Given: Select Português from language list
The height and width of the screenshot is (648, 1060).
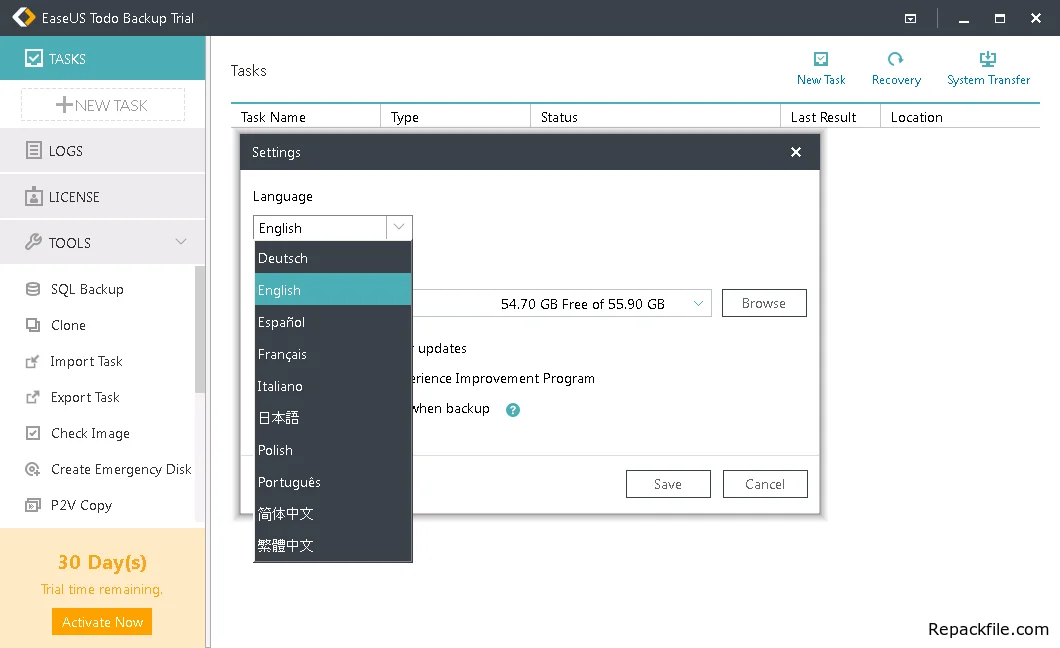Looking at the screenshot, I should pos(333,482).
